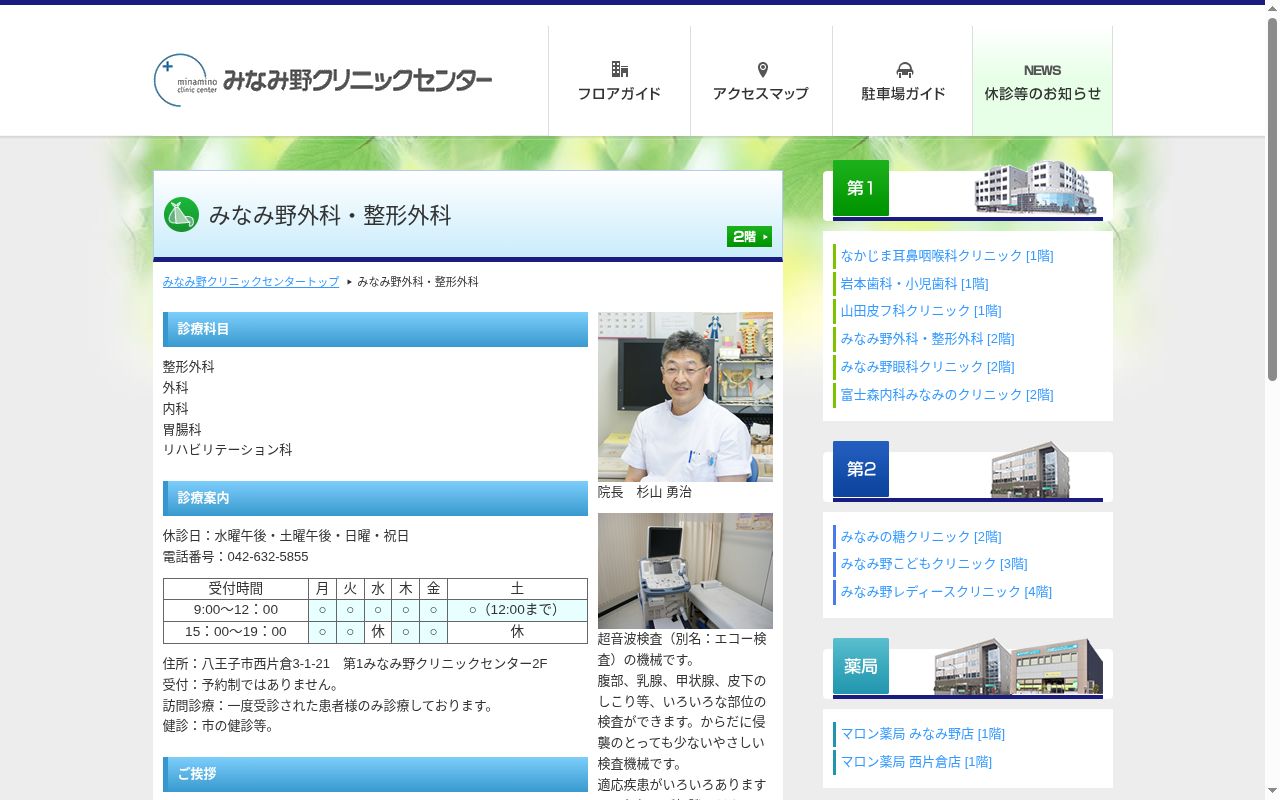Open the NEWS 休診等のお知らせ menu item
The width and height of the screenshot is (1280, 800).
coord(1042,81)
